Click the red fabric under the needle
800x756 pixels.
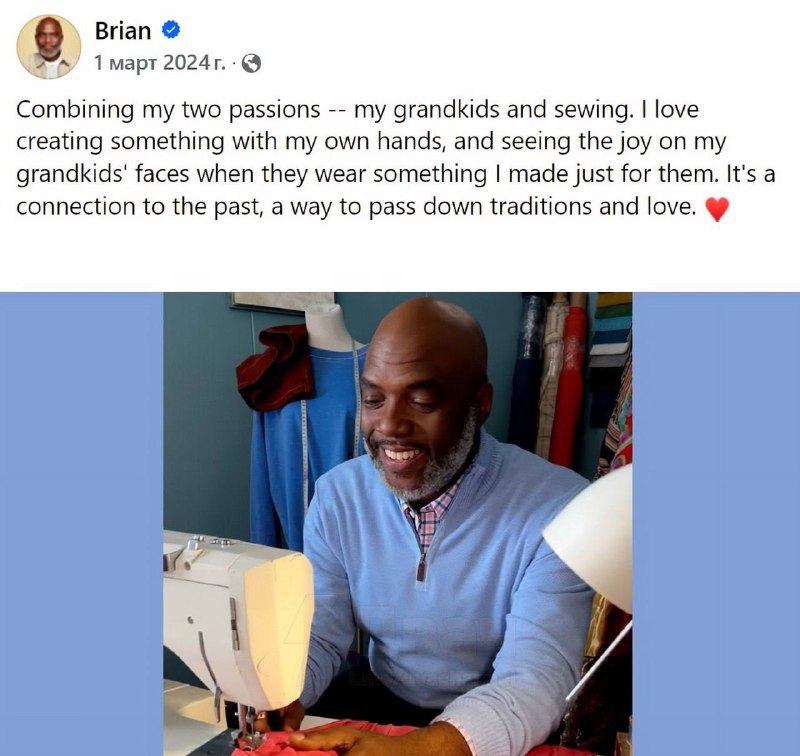coord(367,738)
